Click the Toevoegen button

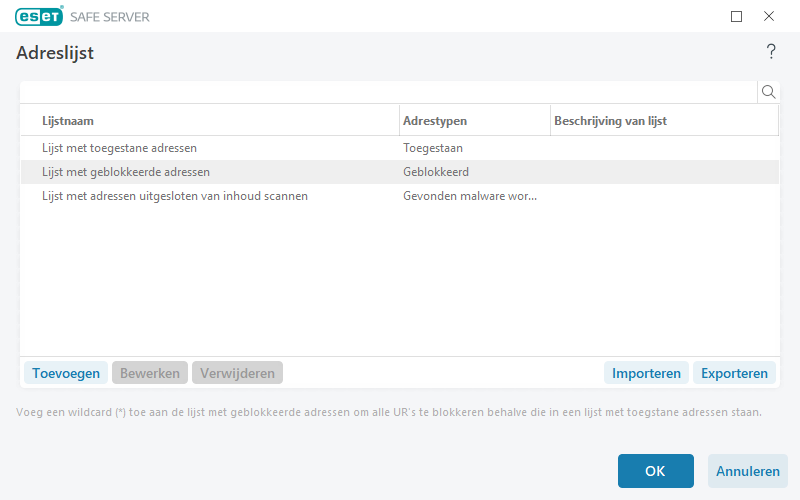click(66, 373)
